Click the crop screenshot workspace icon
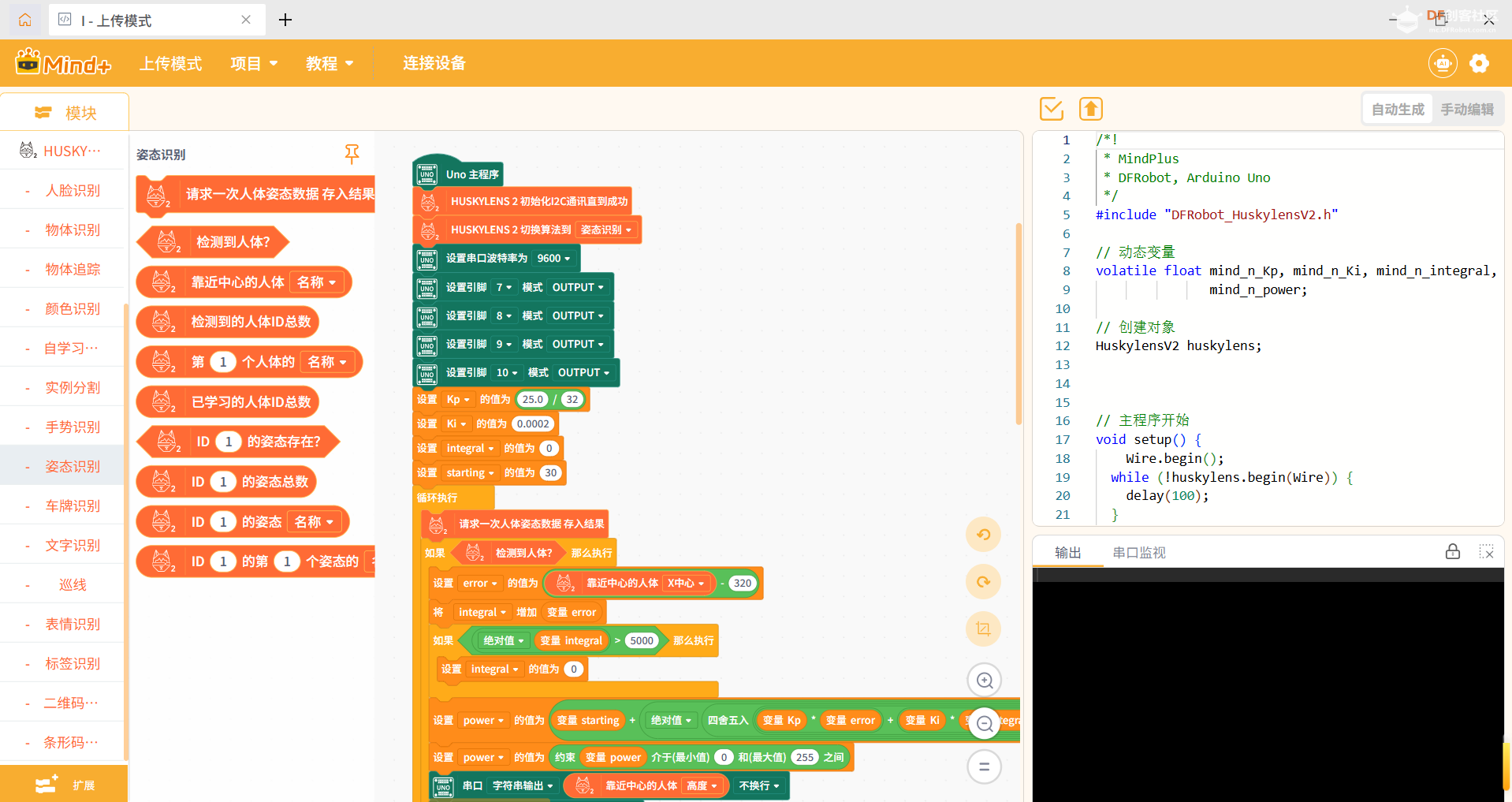This screenshot has width=1512, height=802. 983,629
